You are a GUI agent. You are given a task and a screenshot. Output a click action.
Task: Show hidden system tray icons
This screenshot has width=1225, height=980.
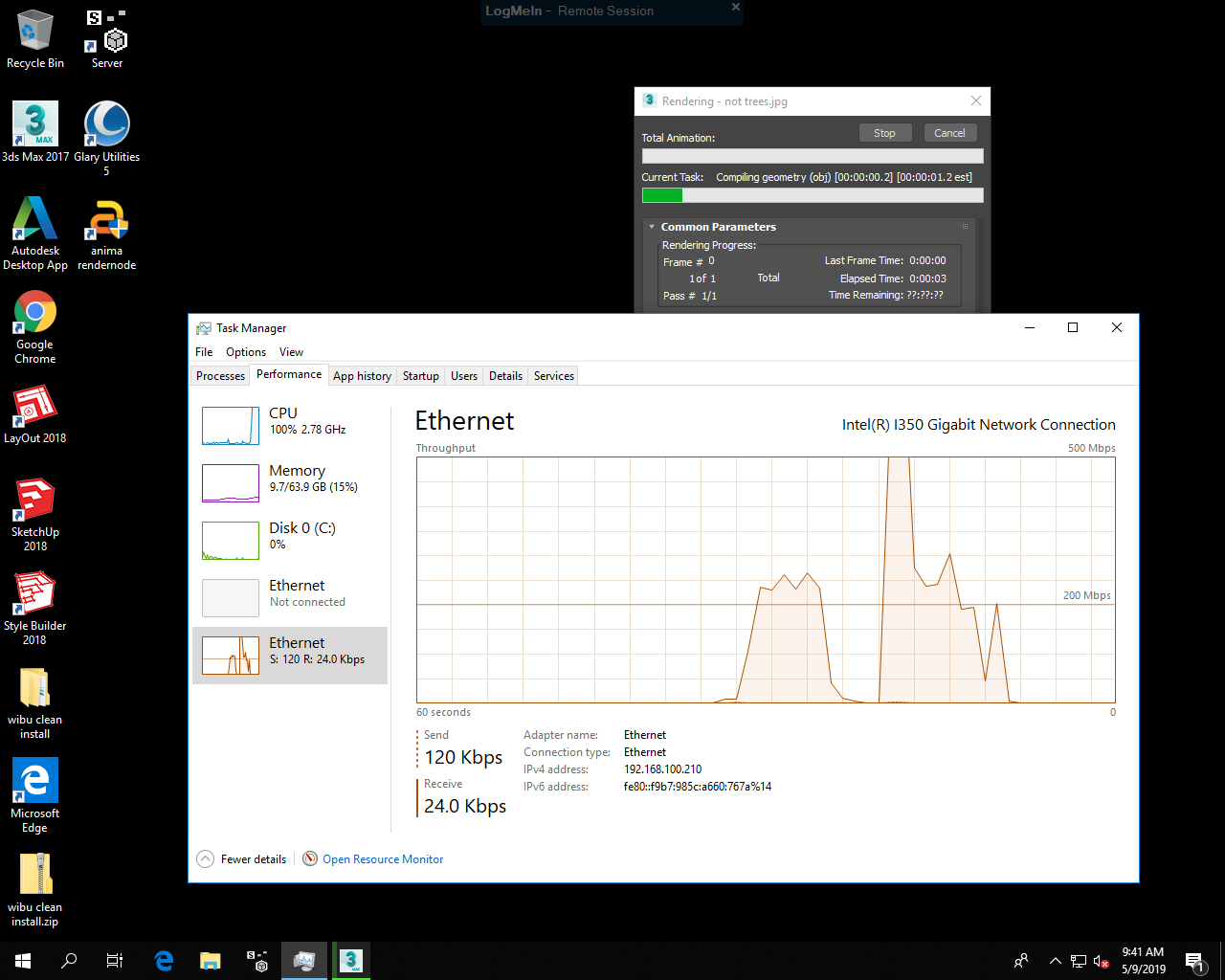(x=1055, y=961)
